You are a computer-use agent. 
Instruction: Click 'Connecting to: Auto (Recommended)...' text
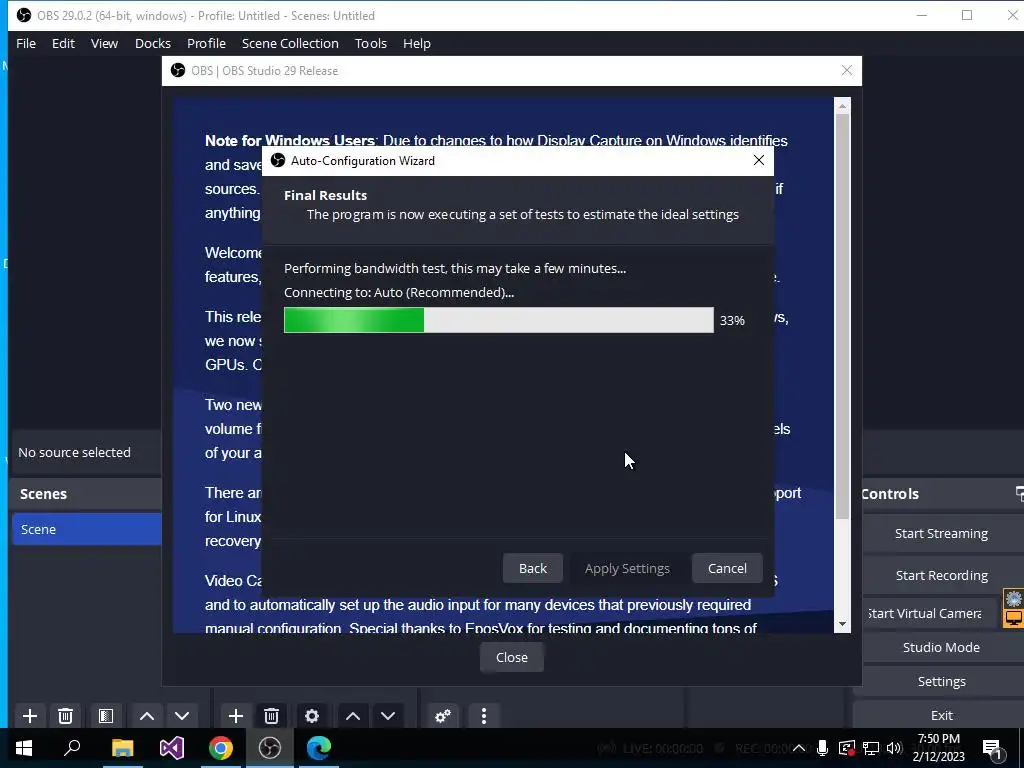click(399, 293)
